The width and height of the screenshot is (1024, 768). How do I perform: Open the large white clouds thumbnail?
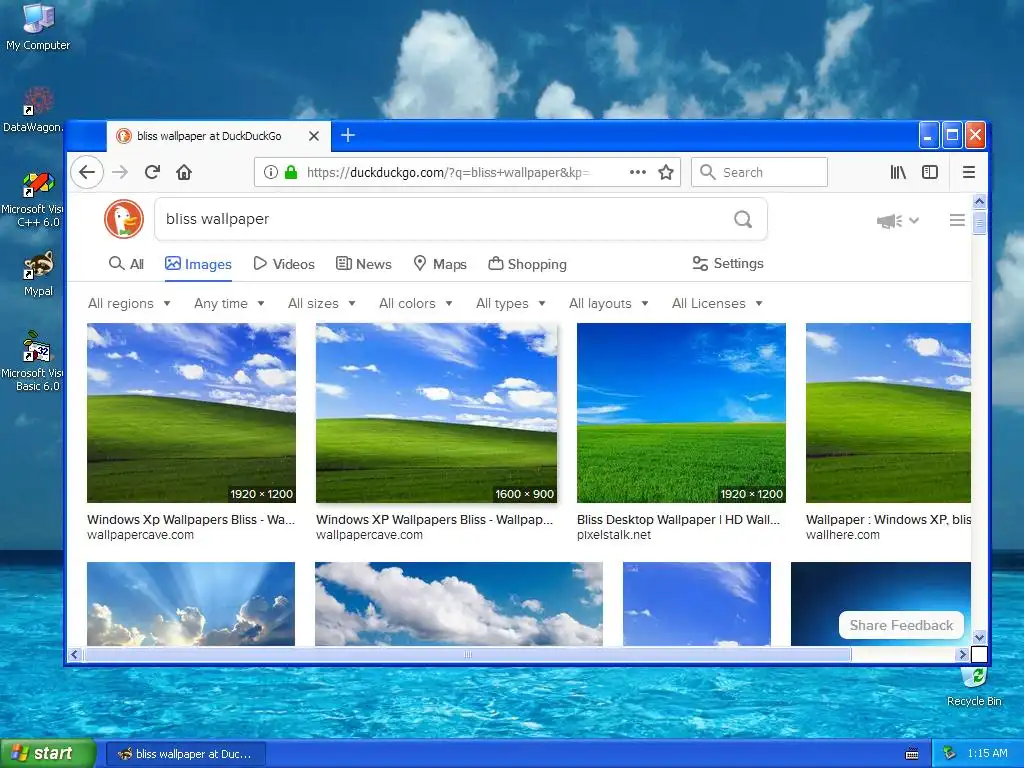(458, 604)
